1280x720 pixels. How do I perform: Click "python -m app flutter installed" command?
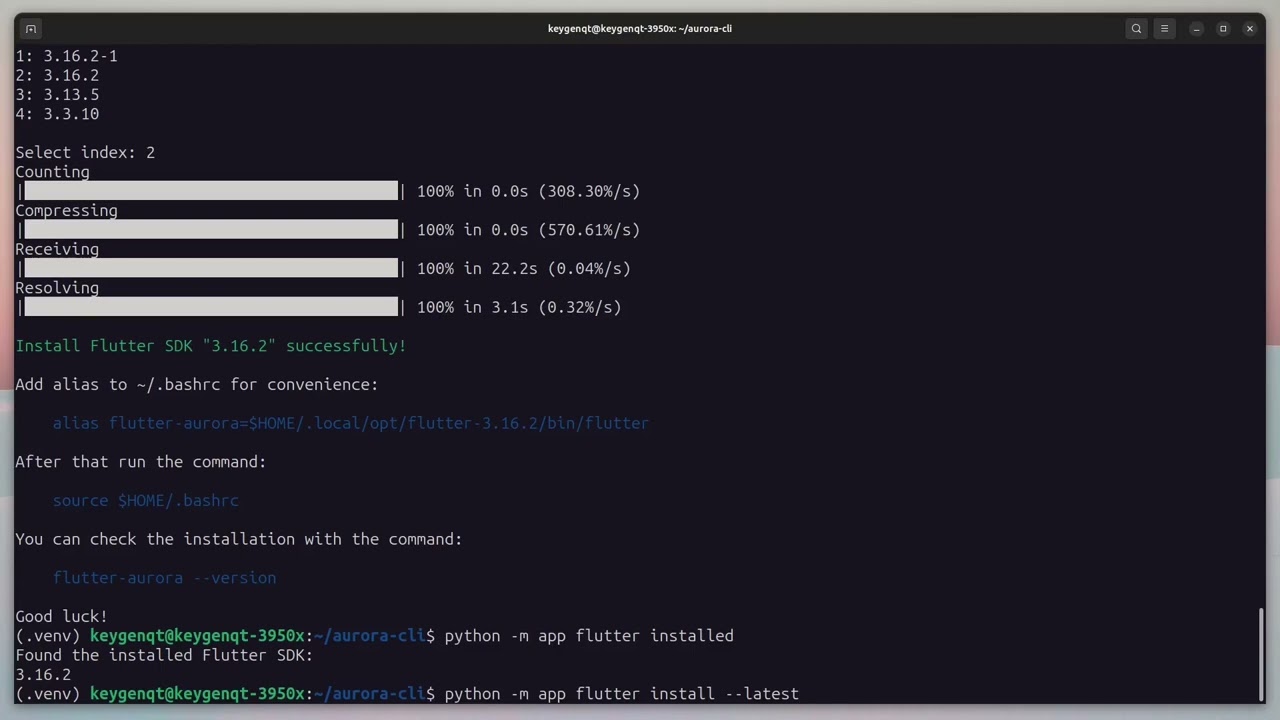coord(589,636)
